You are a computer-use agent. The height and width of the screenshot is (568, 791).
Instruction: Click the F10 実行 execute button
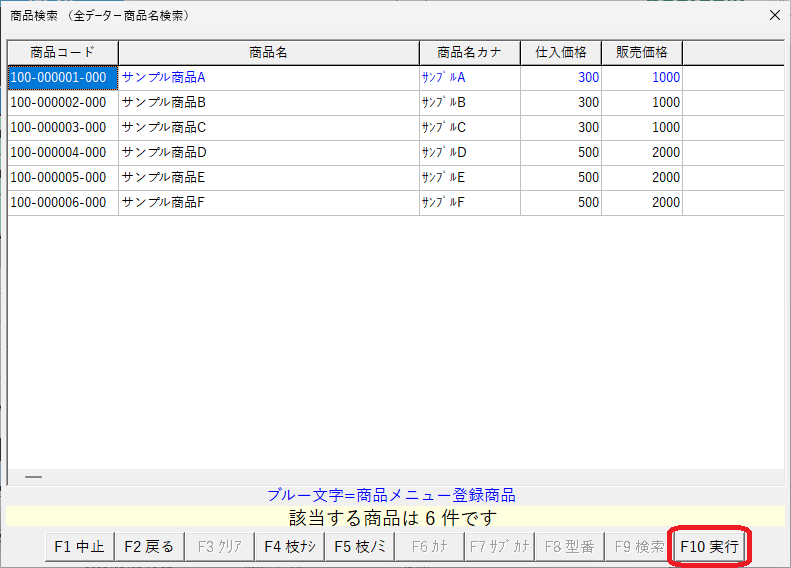pyautogui.click(x=709, y=547)
